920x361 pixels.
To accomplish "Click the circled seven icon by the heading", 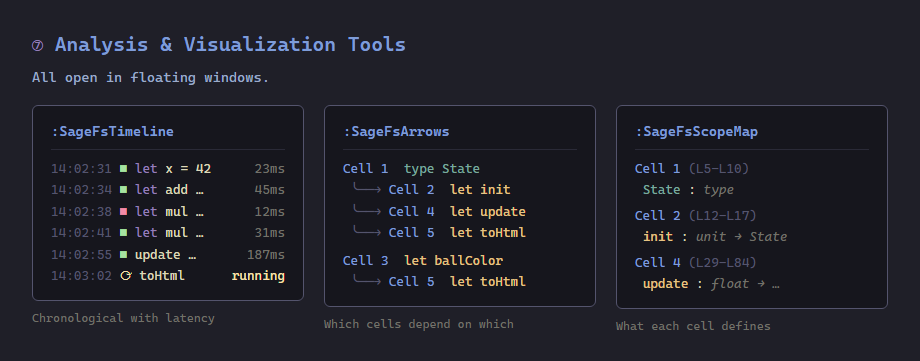I will point(38,46).
